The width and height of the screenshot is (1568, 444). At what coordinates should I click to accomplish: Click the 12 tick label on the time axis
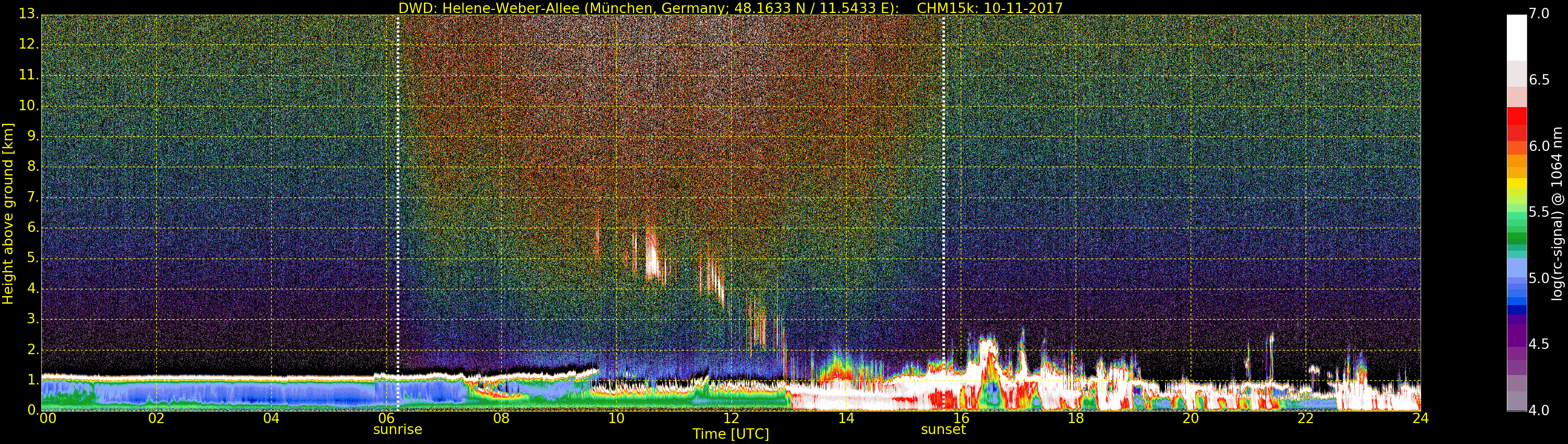pos(731,418)
